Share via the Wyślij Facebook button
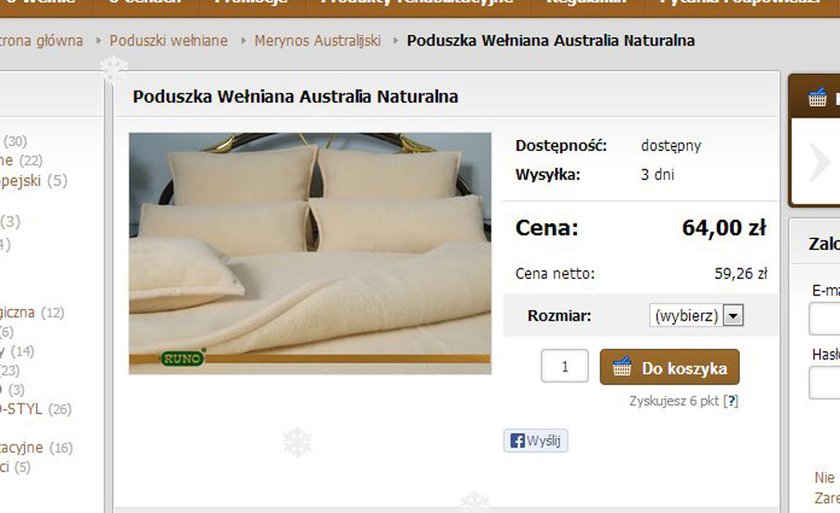 click(536, 441)
